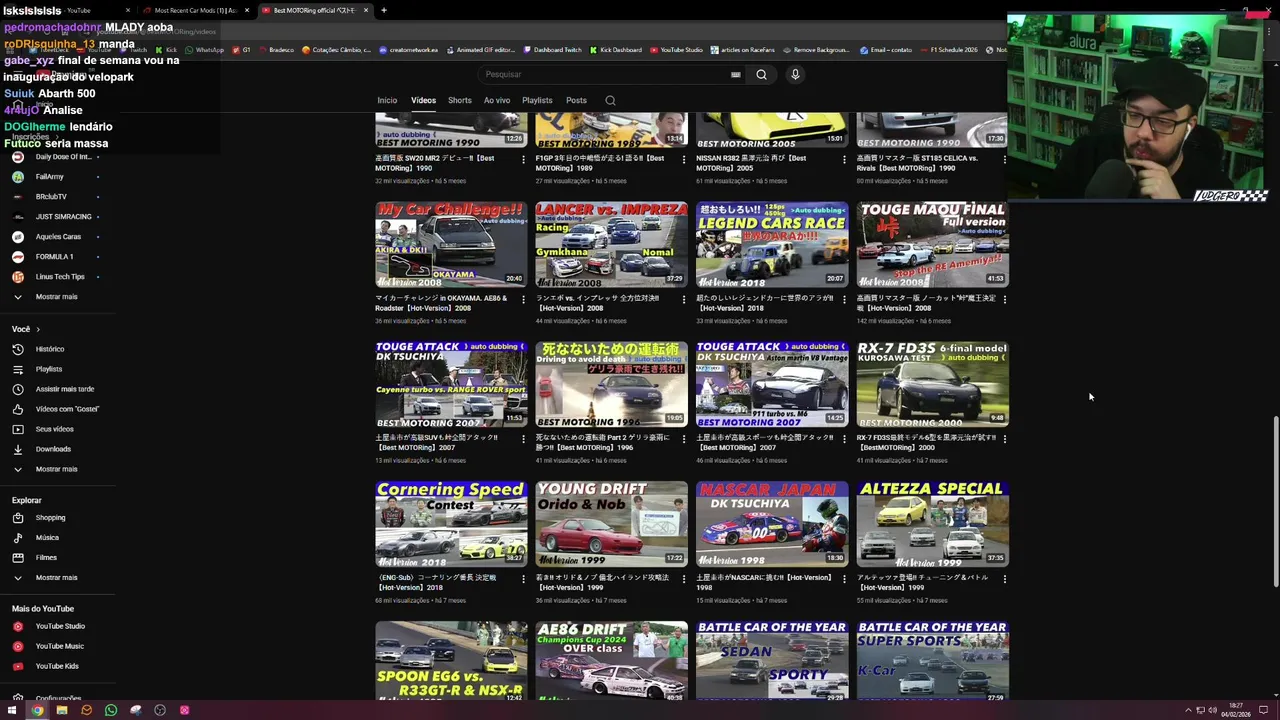Screen dimensions: 1280x720
Task: Open WhatsApp from the Windows taskbar
Action: tap(111, 710)
